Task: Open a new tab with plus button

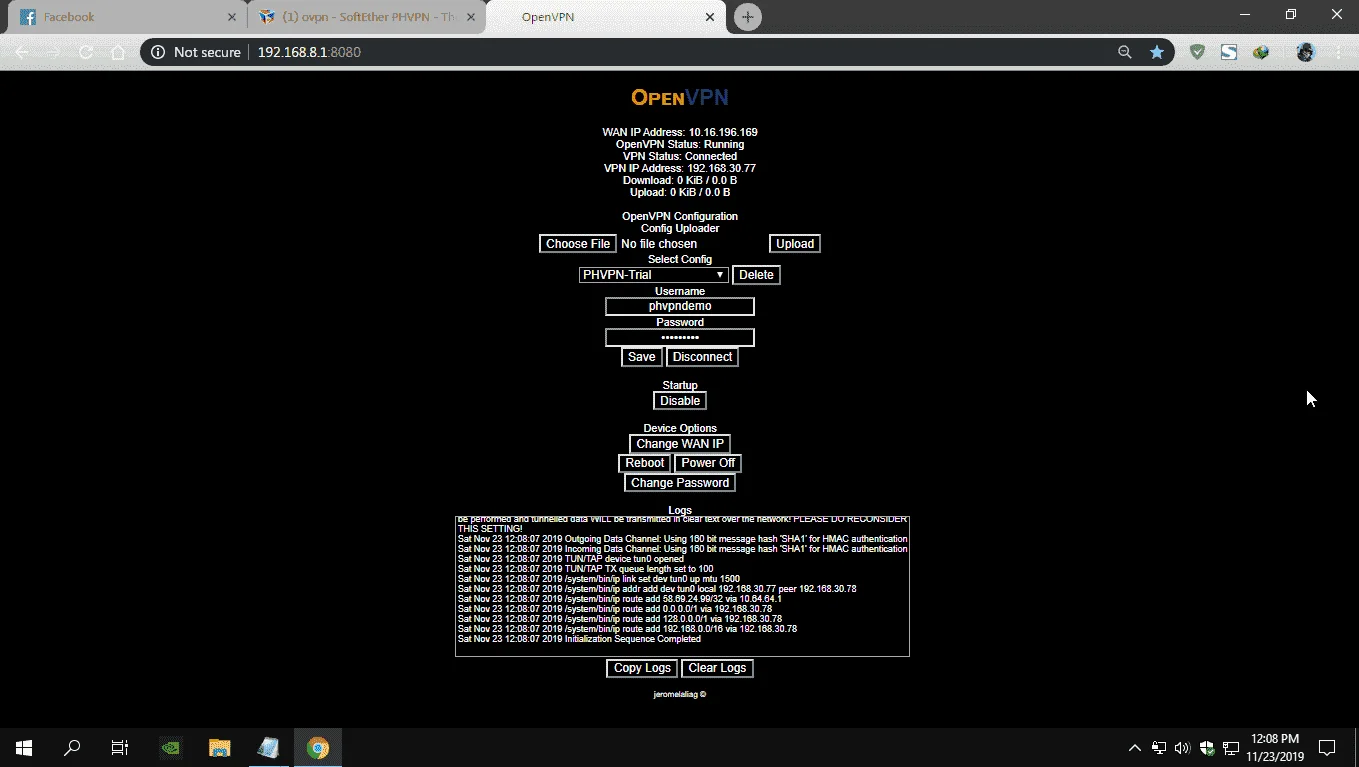Action: pos(747,17)
